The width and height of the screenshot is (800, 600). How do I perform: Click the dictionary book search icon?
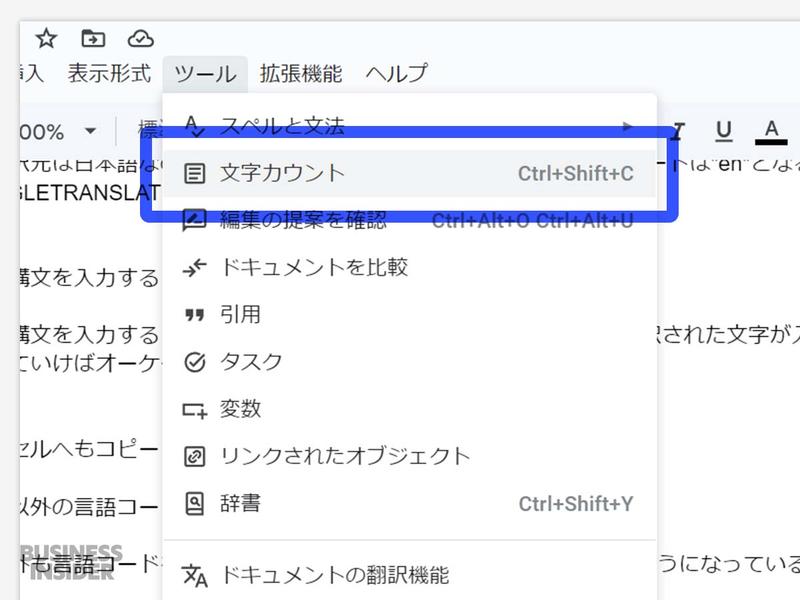coord(194,504)
